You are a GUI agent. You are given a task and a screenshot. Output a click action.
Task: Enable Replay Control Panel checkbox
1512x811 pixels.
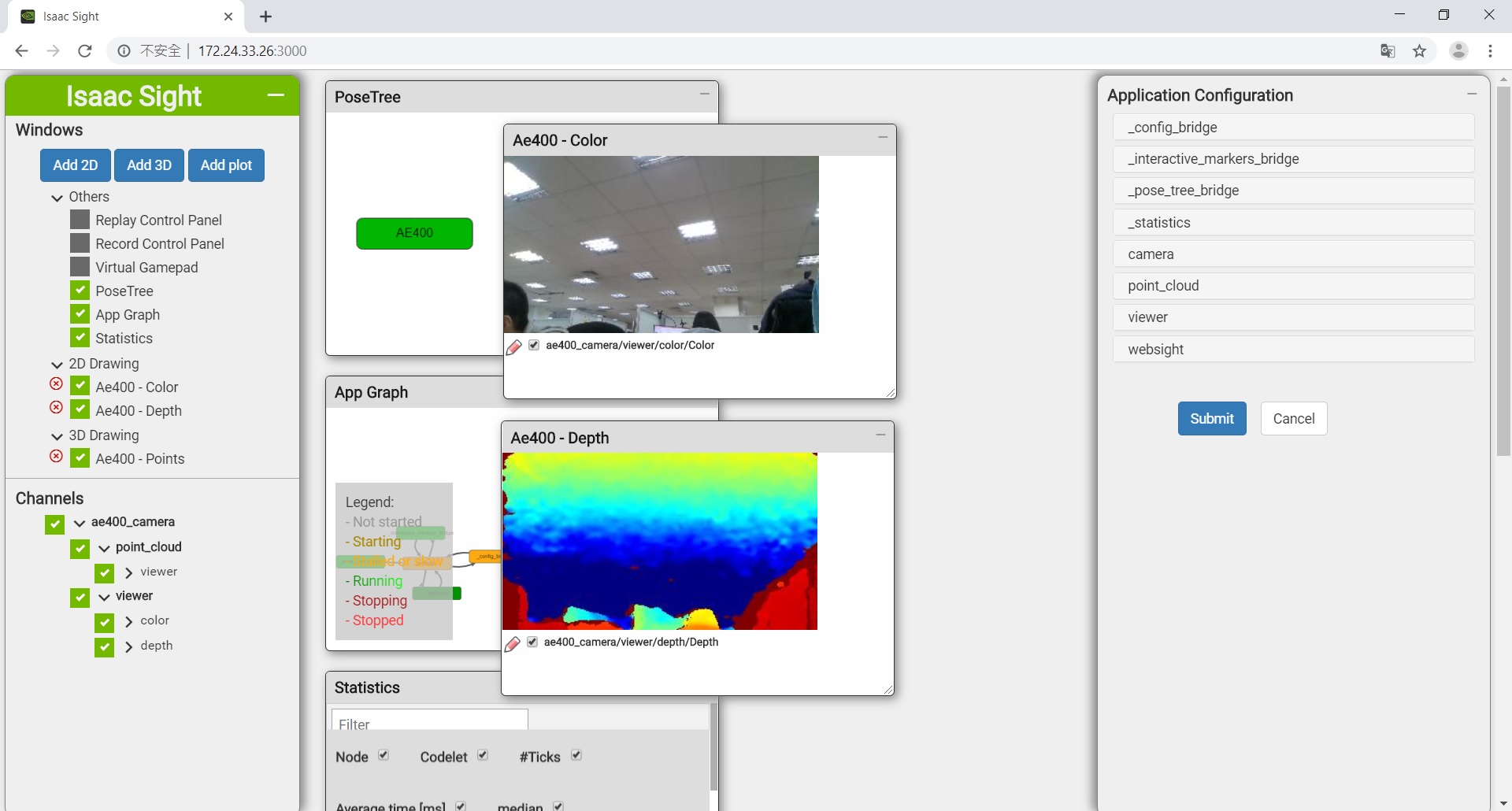(x=80, y=219)
